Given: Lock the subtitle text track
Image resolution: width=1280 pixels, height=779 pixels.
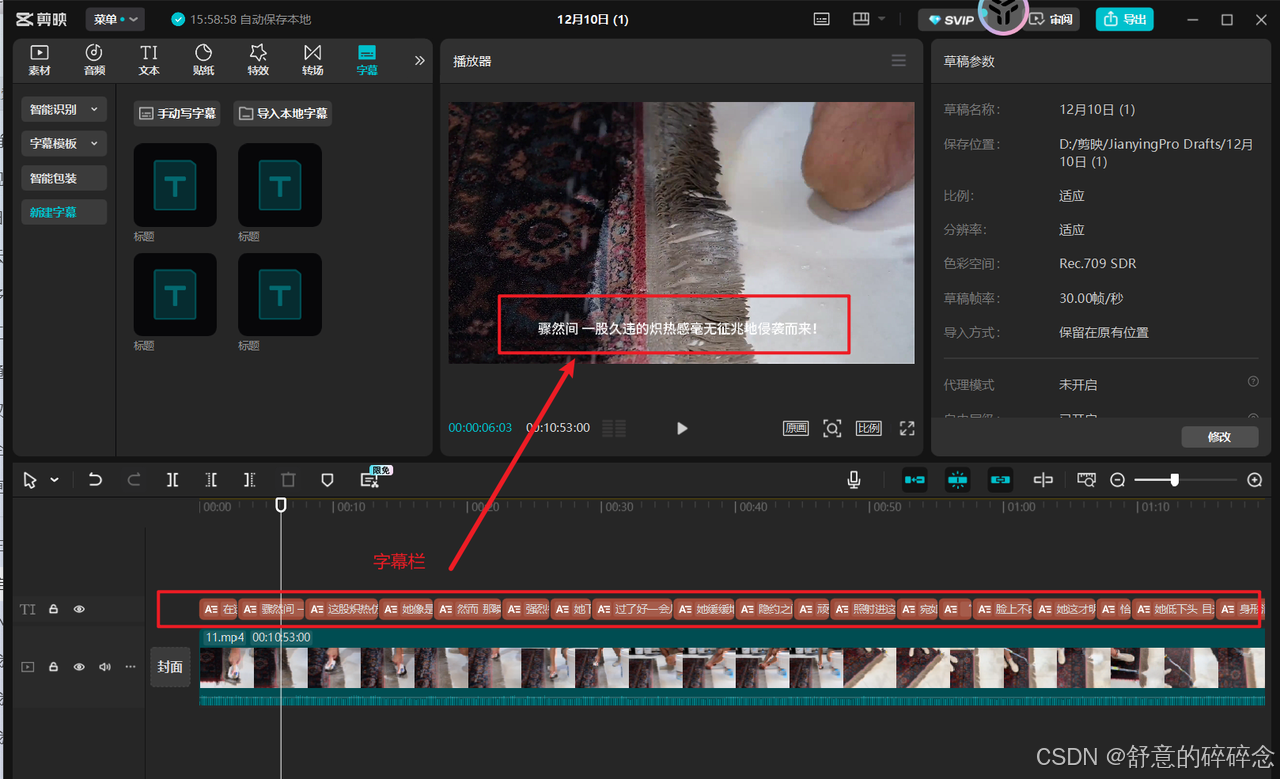Looking at the screenshot, I should [x=54, y=609].
